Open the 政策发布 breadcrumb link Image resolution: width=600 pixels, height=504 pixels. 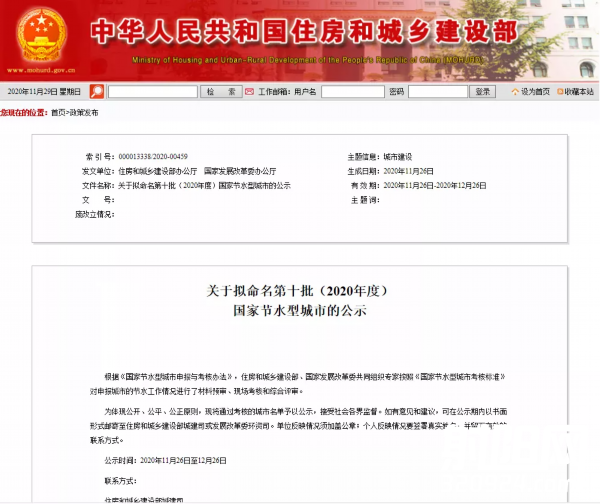coord(83,113)
